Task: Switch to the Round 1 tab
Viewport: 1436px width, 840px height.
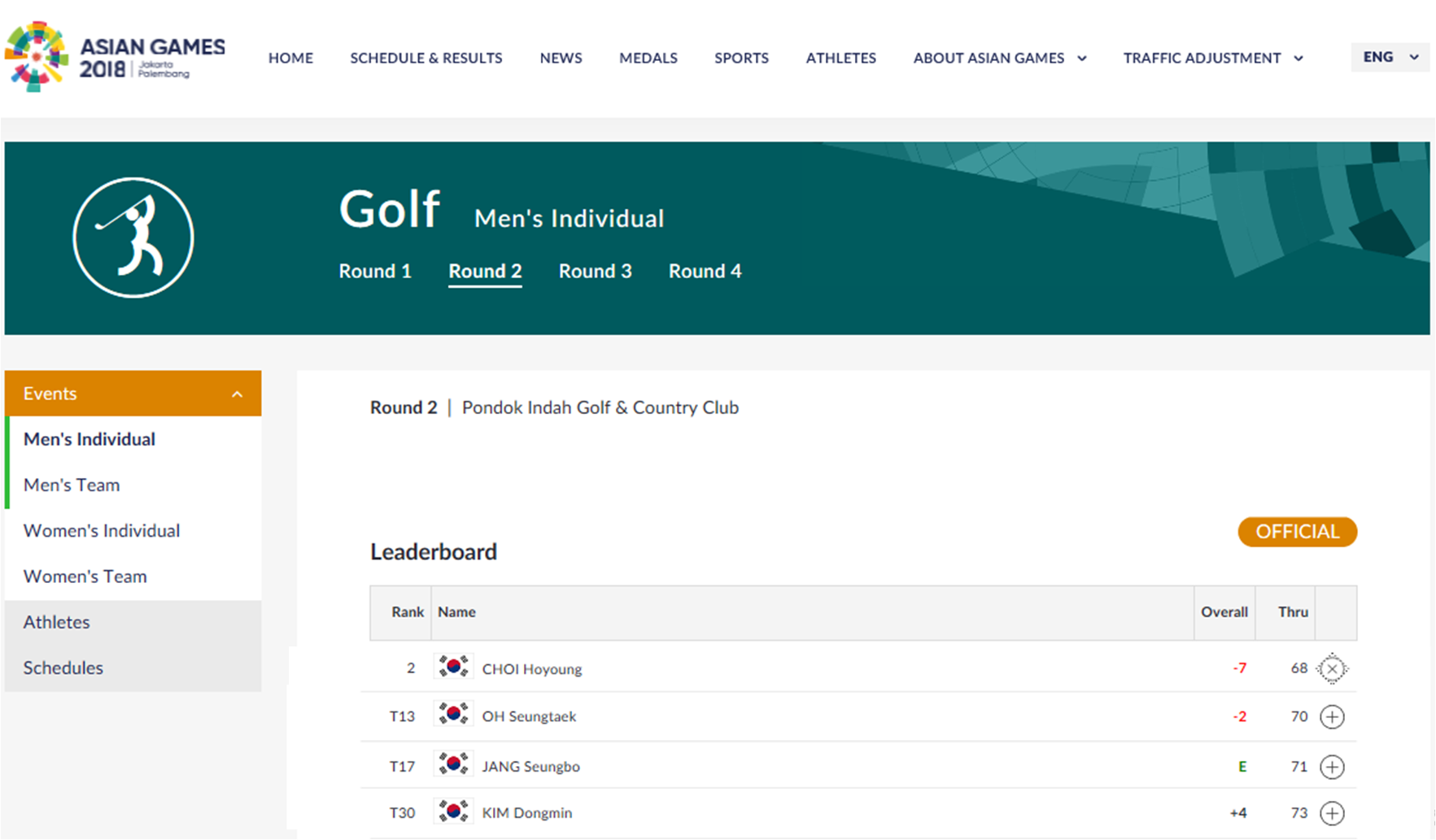Action: (375, 272)
